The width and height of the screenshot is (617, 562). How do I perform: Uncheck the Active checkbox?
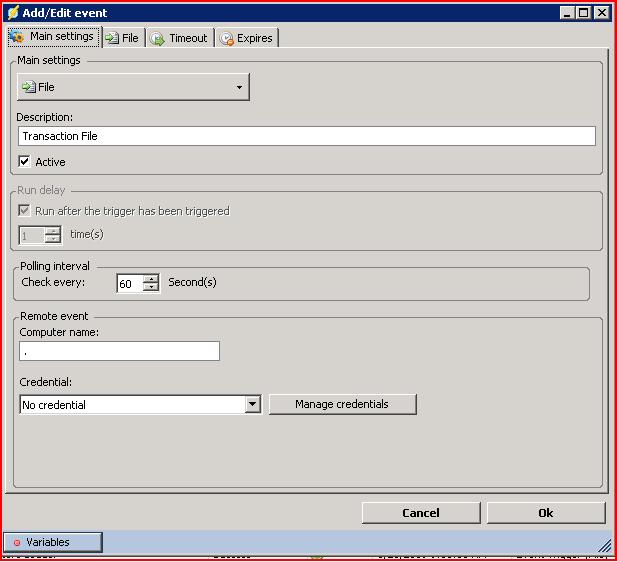25,162
